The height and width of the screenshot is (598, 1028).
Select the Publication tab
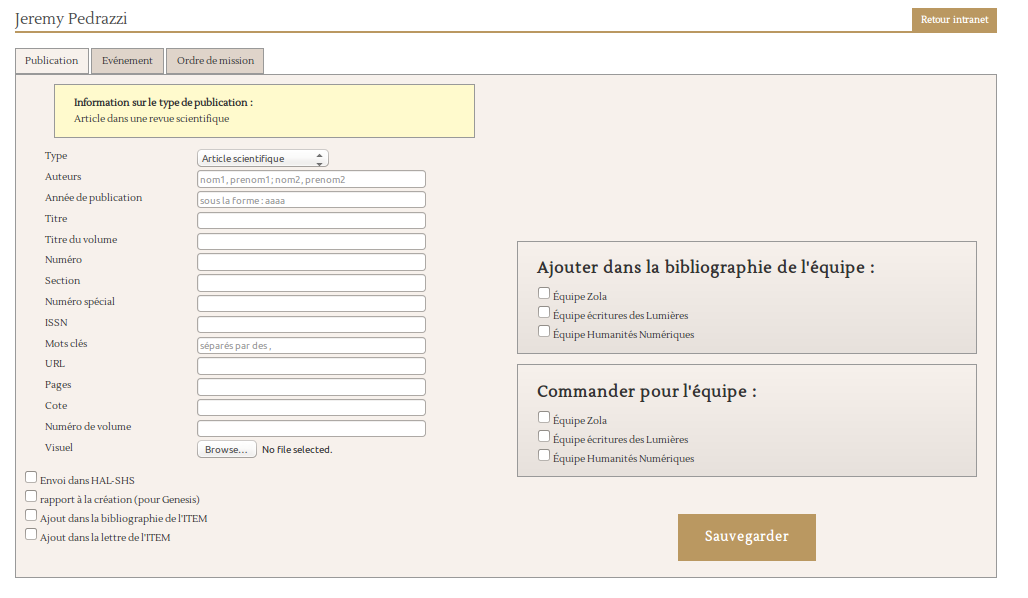coord(52,61)
